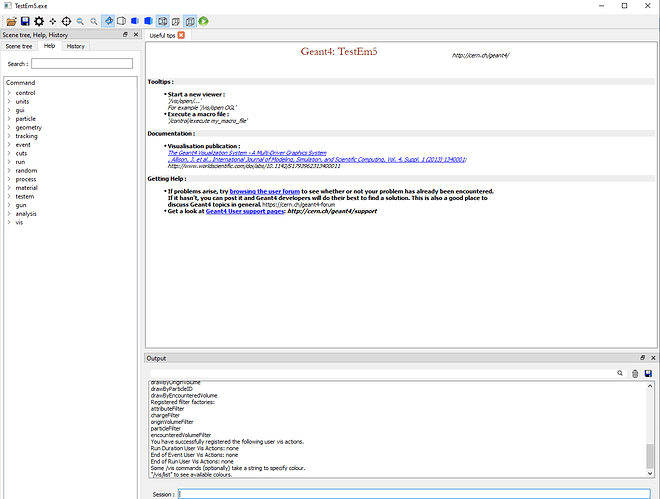Save output using blue disk icon
Image resolution: width=660 pixels, height=499 pixels.
coord(648,373)
